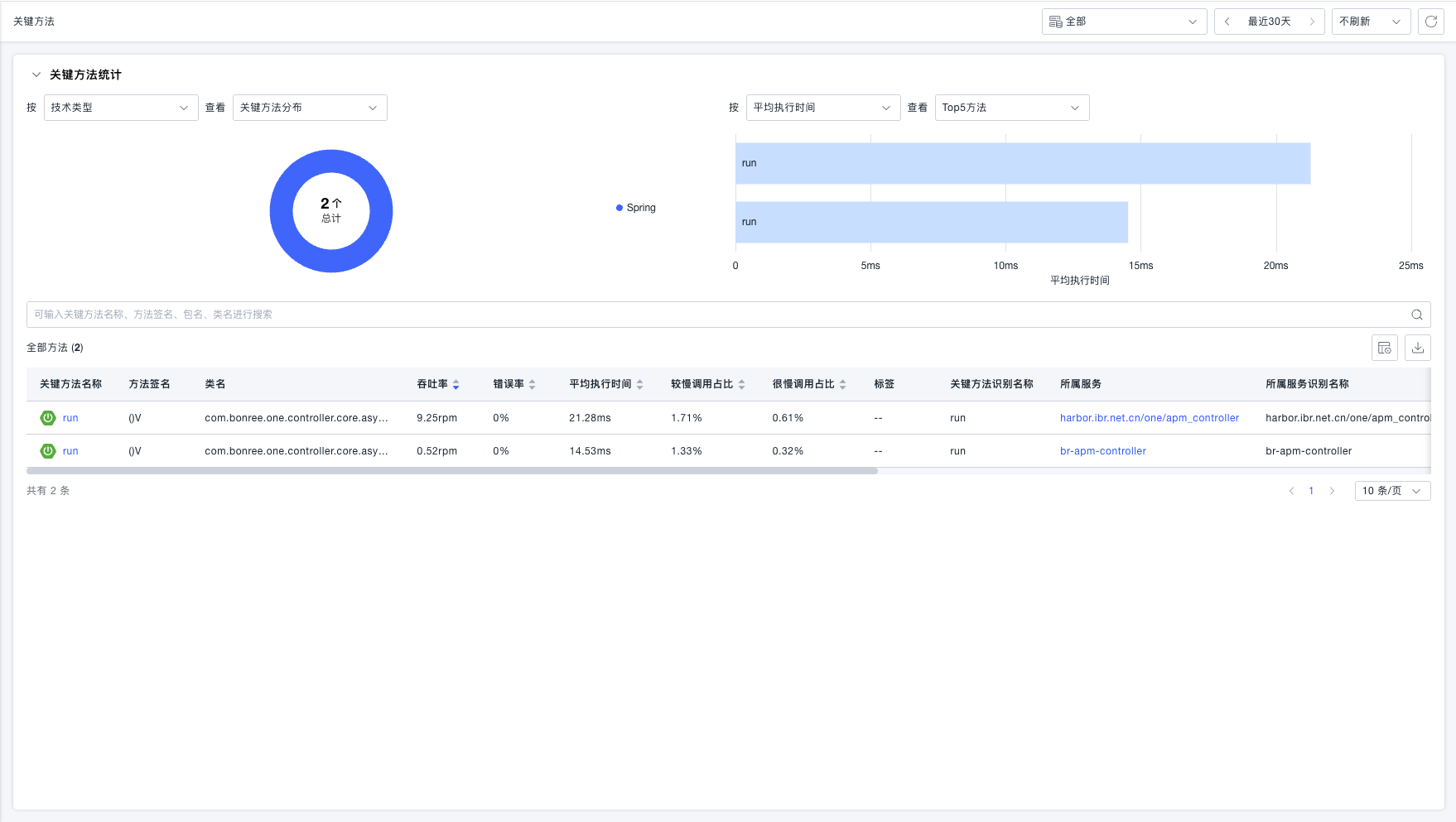Screen dimensions: 1456x822
Task: Click the blue donut chart ring
Action: point(282,211)
